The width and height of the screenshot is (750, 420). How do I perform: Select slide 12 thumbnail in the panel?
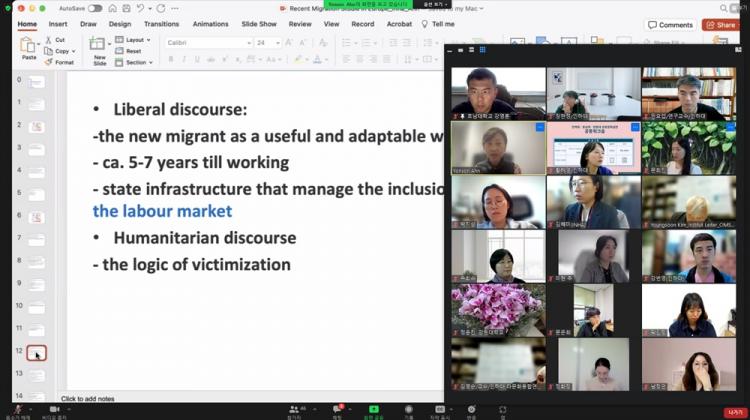(36, 353)
